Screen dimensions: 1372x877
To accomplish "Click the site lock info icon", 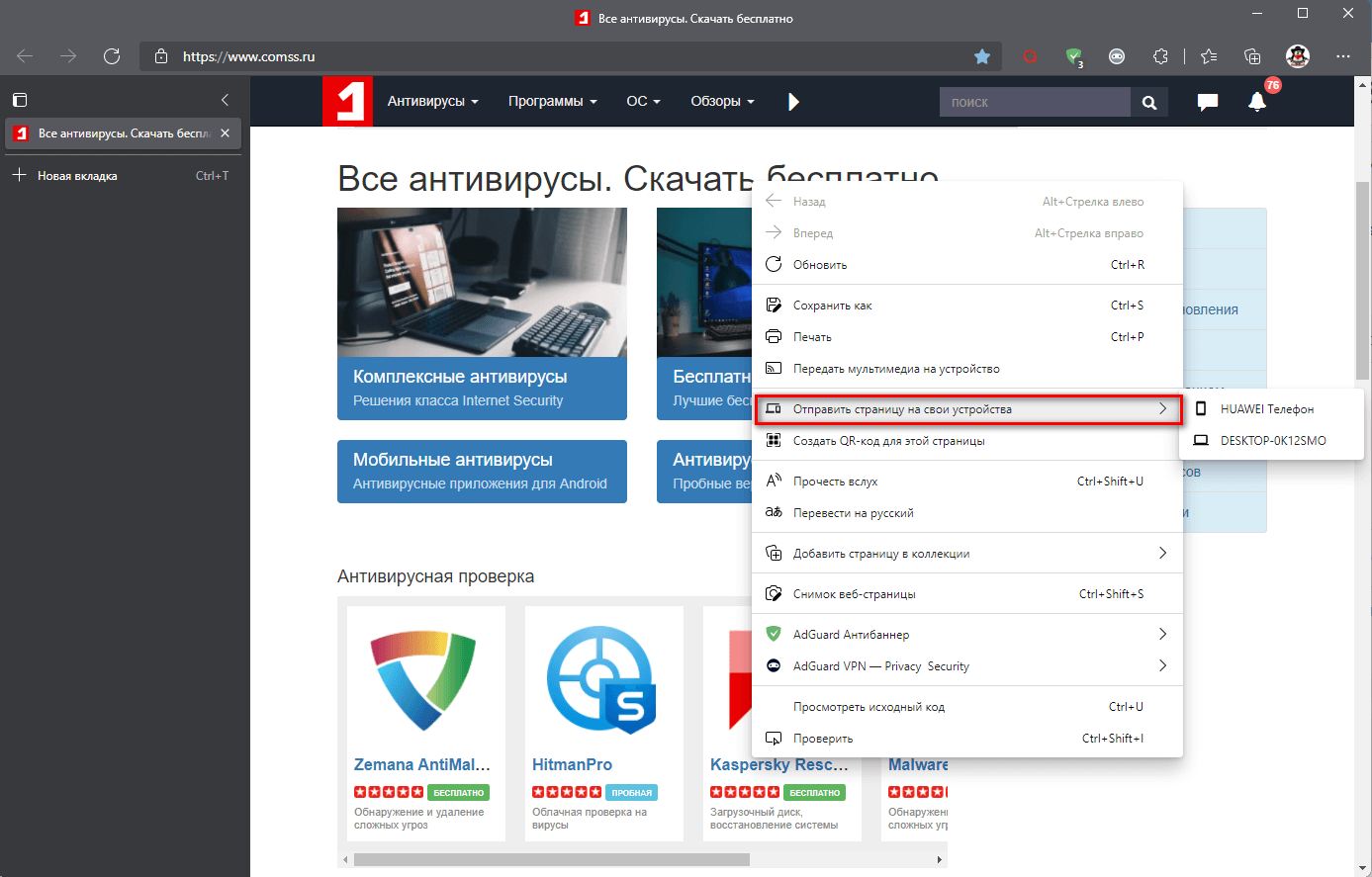I will (161, 56).
